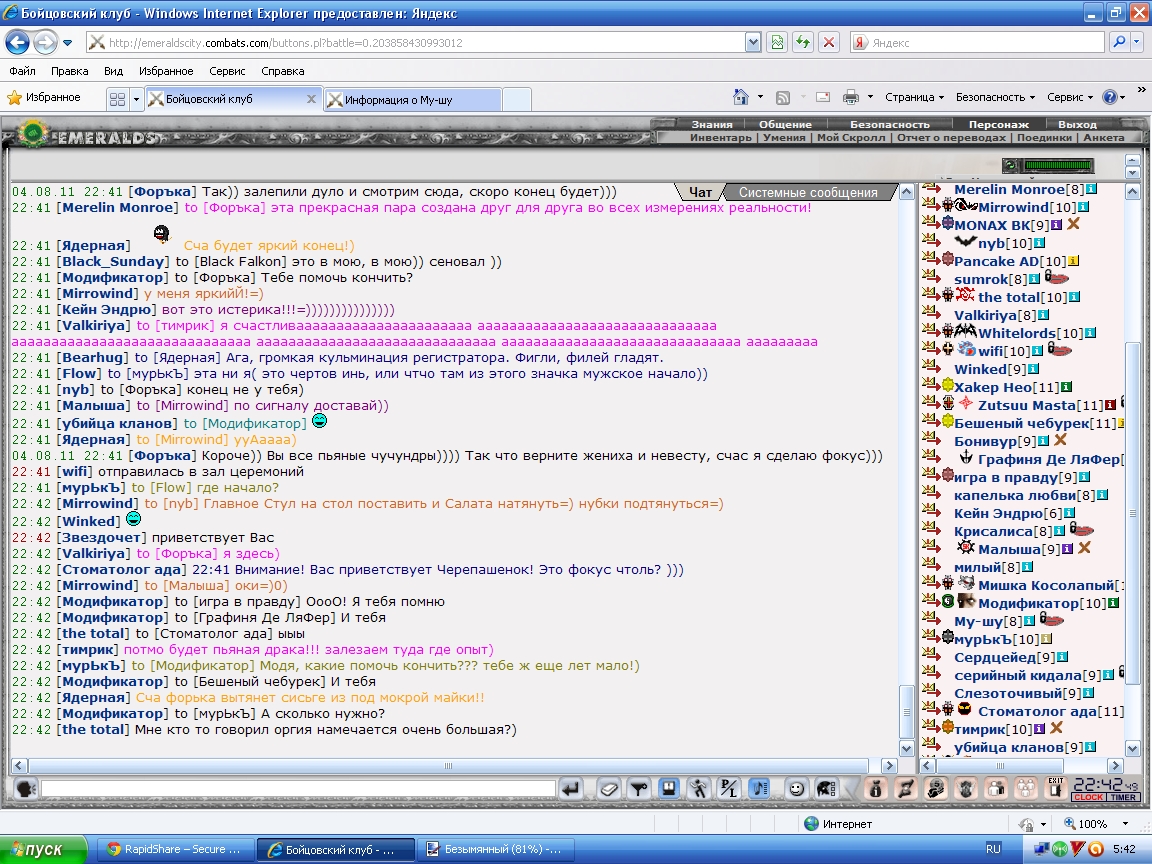The width and height of the screenshot is (1152, 864).
Task: Open purple info icon for MONAX BK
Action: pos(1056,226)
